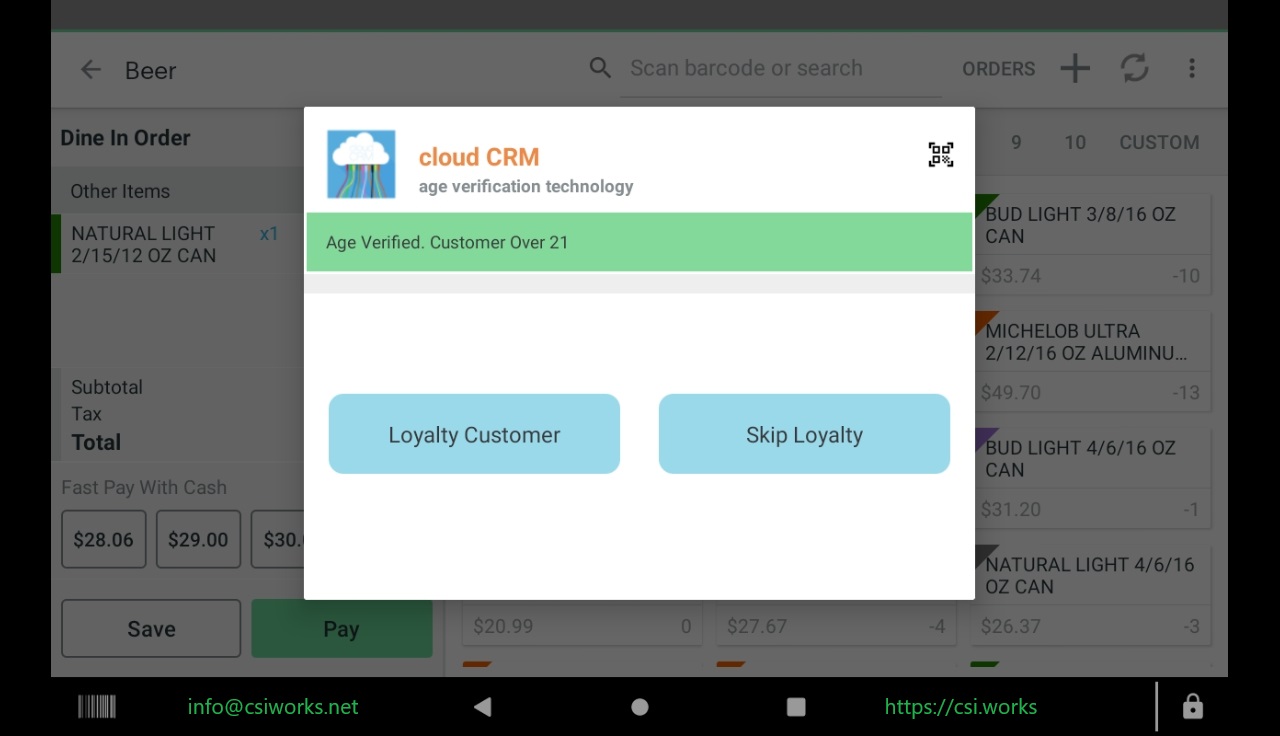1280x736 pixels.
Task: Click the $33.74 price of Bud Light
Action: point(1011,276)
